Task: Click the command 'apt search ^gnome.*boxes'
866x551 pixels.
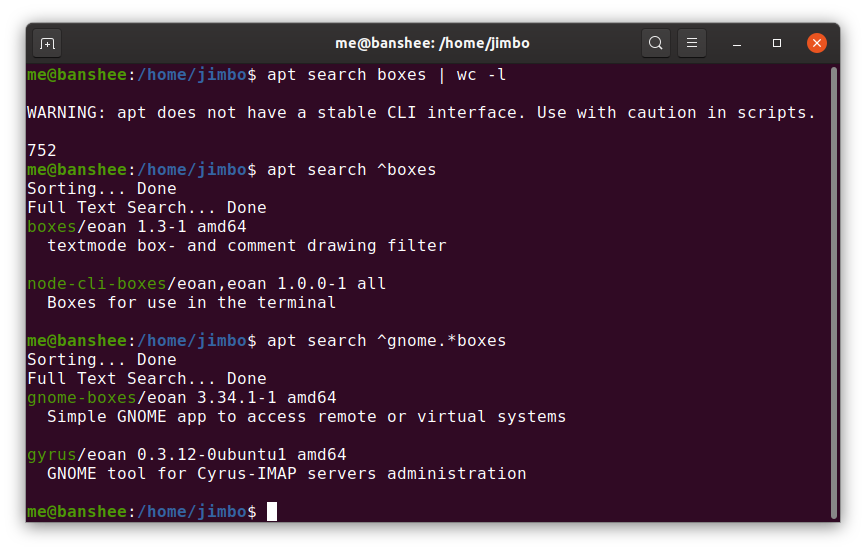Action: 386,341
